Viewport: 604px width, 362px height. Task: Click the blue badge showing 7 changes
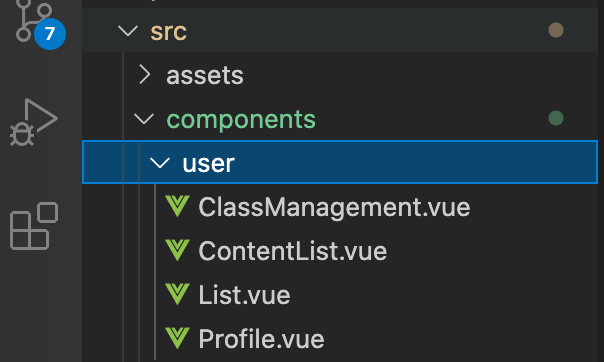point(50,34)
